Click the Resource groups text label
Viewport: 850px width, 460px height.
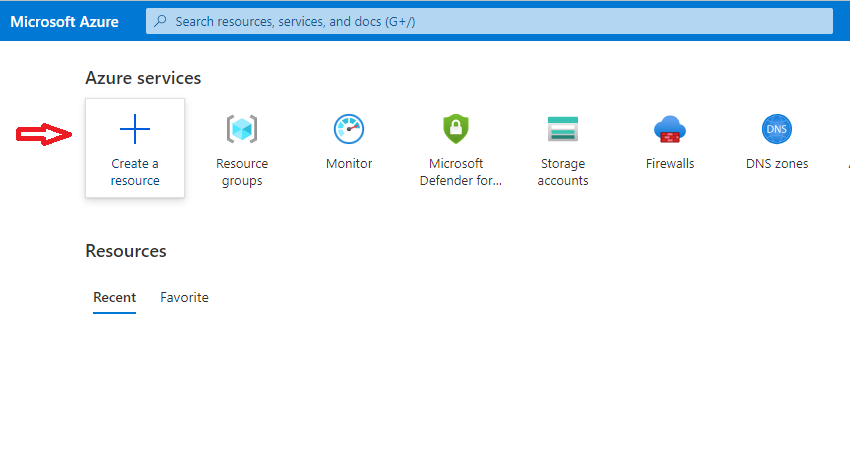(242, 172)
